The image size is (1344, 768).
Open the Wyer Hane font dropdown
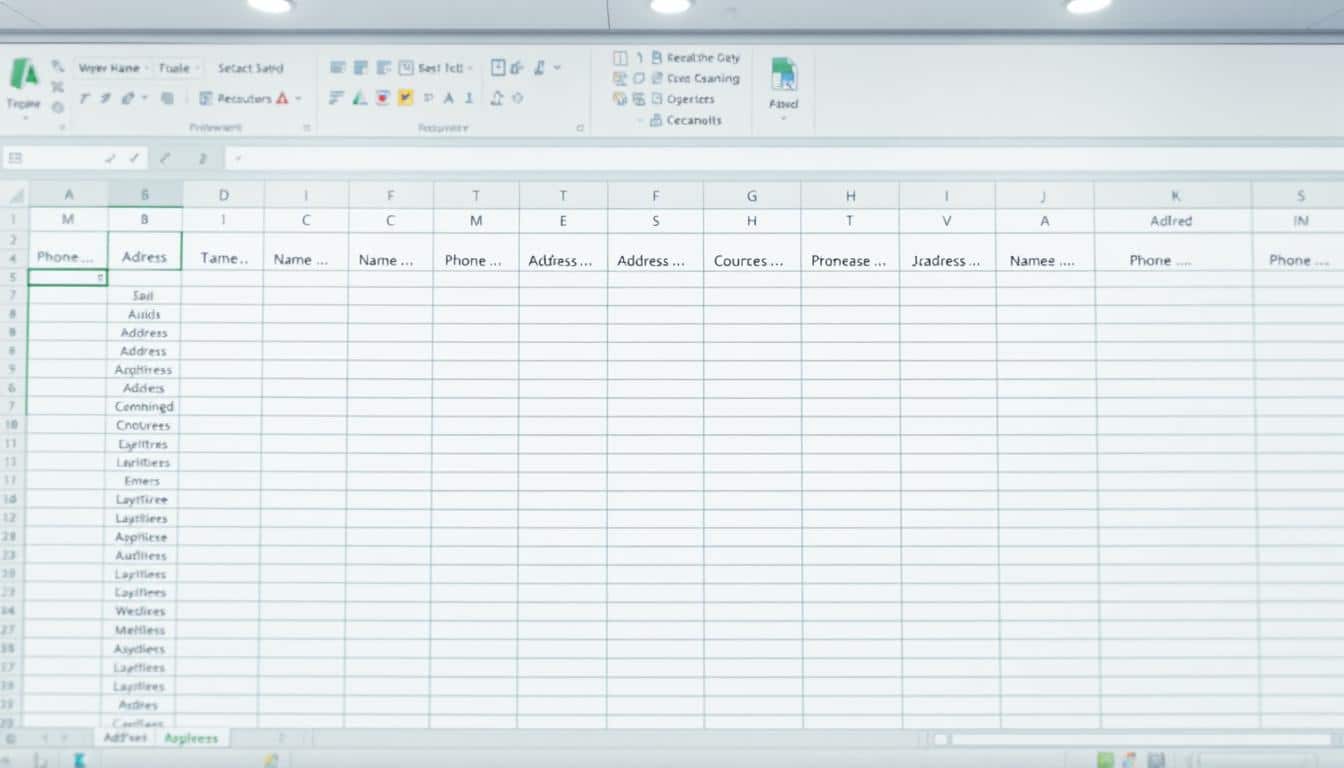[x=147, y=68]
